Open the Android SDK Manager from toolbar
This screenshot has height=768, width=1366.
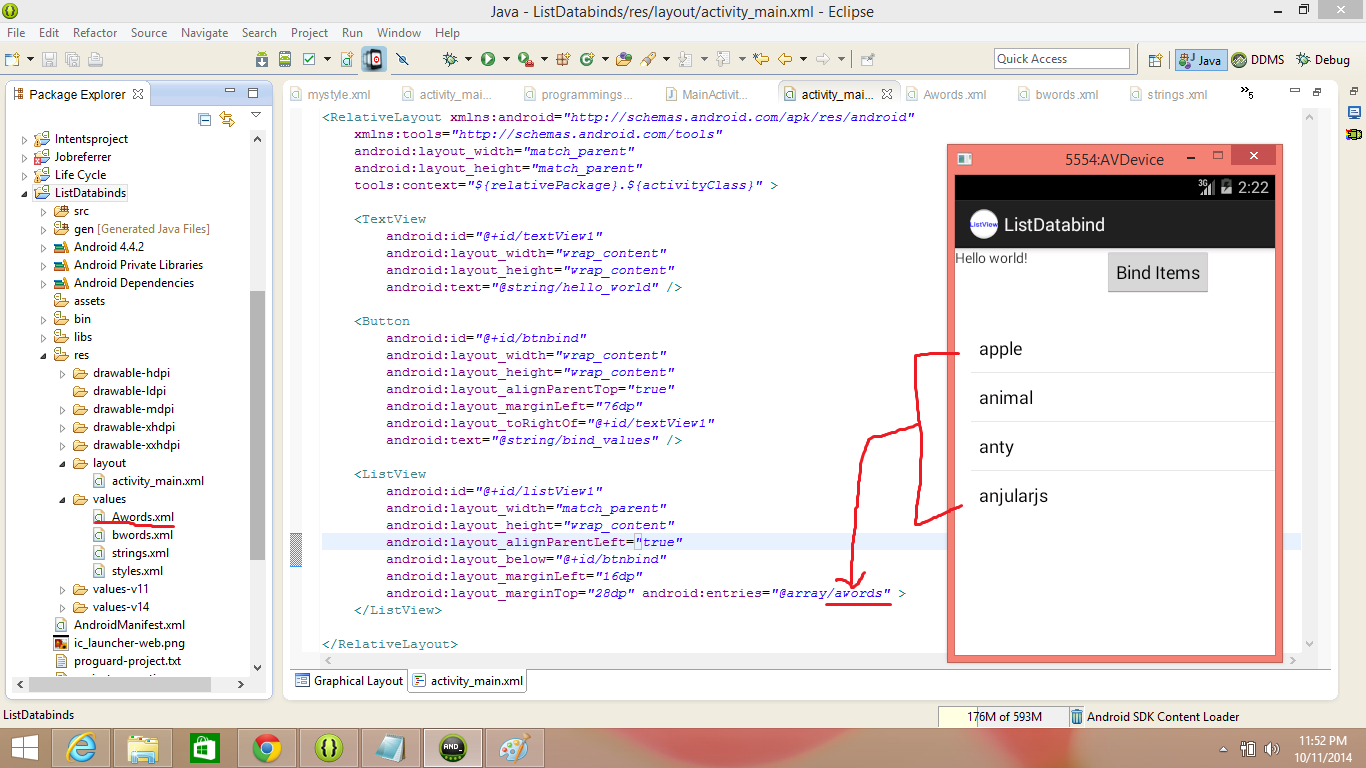pos(261,60)
